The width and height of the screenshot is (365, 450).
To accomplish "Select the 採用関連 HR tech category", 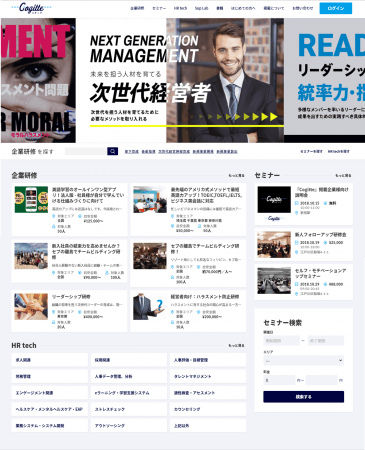I will click(x=129, y=360).
